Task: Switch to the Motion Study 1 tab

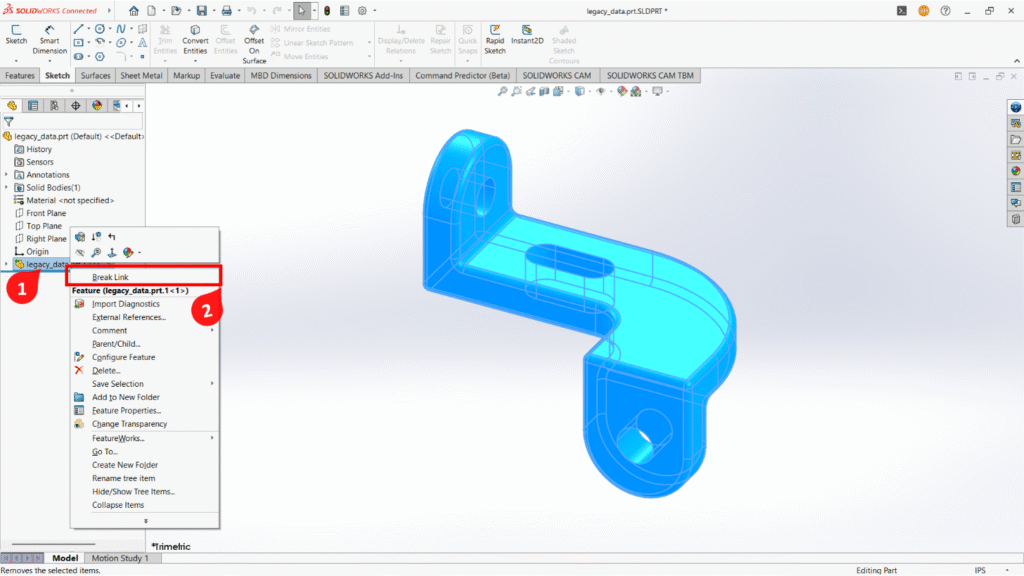Action: click(121, 558)
